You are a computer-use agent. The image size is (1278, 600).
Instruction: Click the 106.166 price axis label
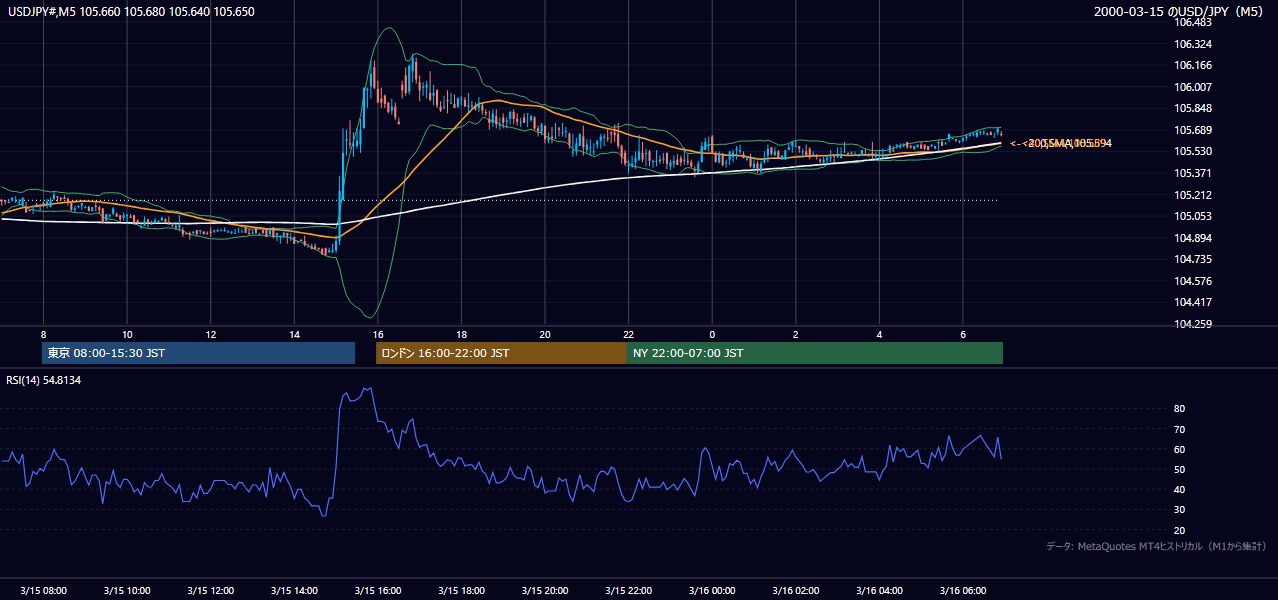(1195, 65)
